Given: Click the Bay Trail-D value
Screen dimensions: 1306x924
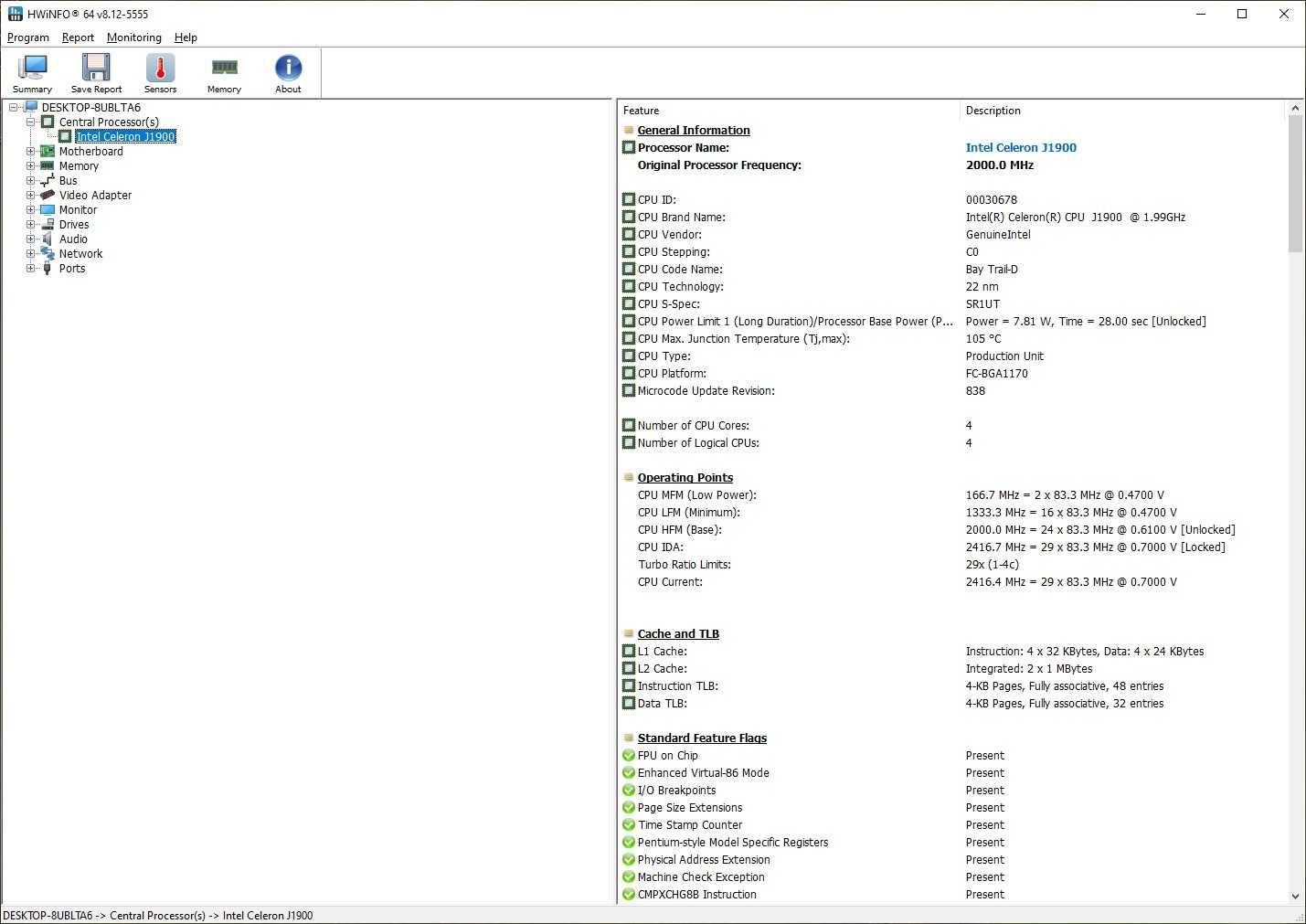Looking at the screenshot, I should point(992,270).
